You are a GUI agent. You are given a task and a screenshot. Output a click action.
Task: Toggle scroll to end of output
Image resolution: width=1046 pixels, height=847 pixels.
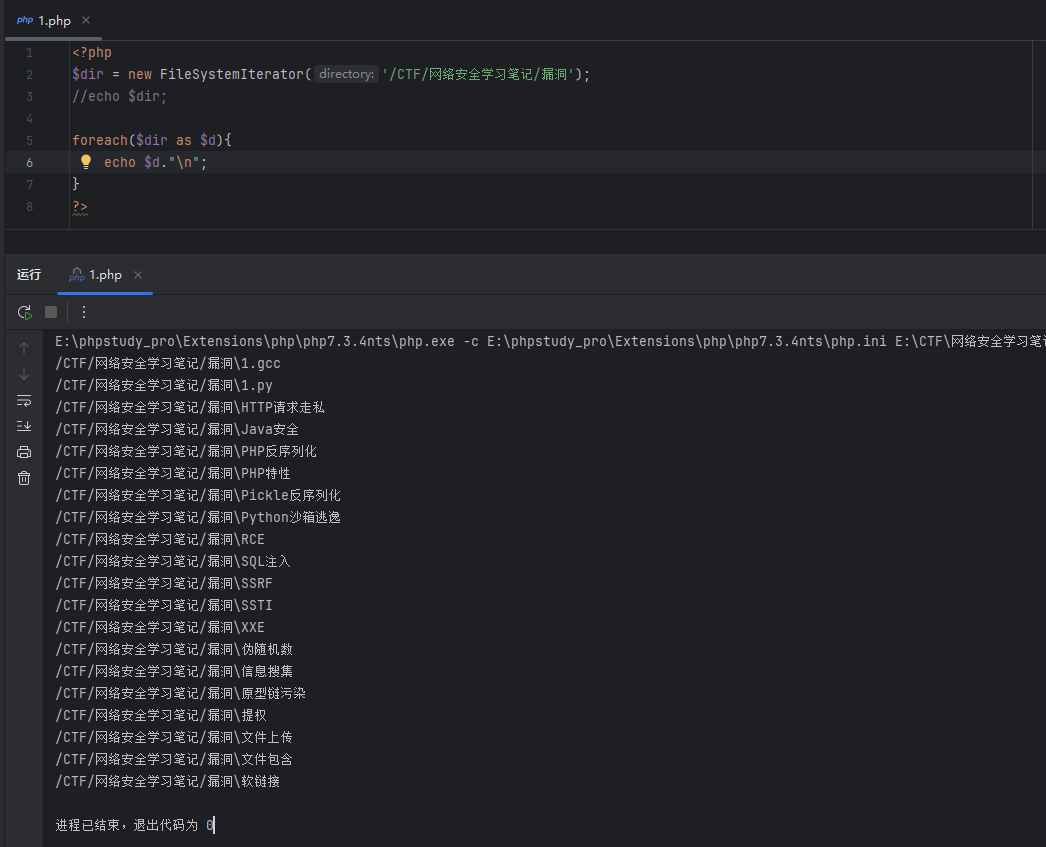(24, 426)
